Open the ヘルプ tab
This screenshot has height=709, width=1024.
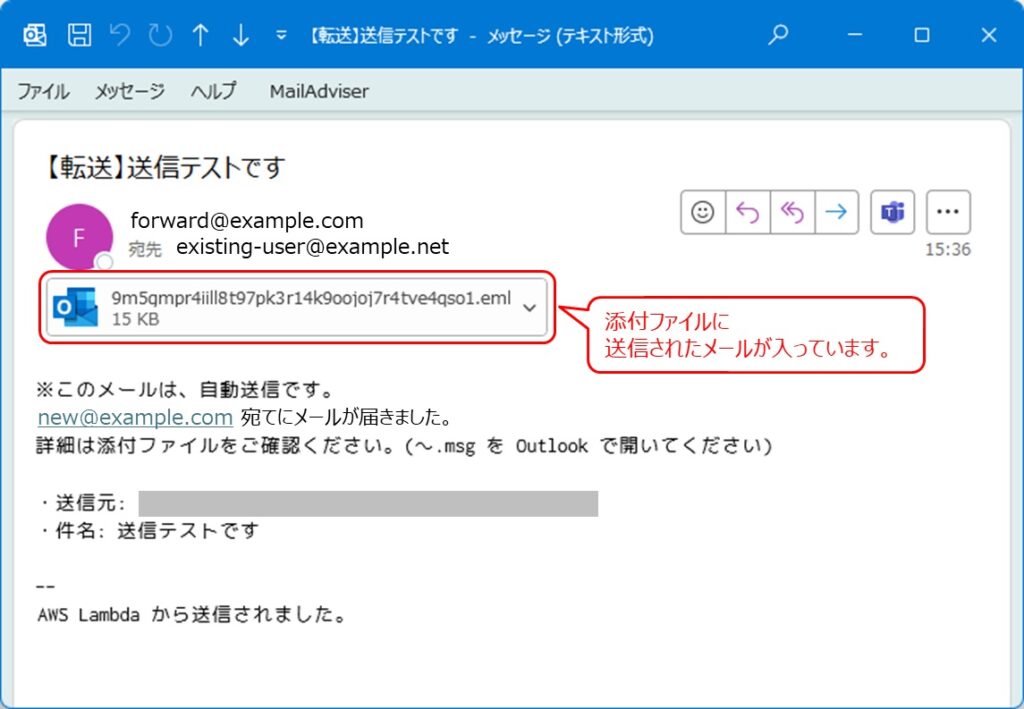coord(214,91)
